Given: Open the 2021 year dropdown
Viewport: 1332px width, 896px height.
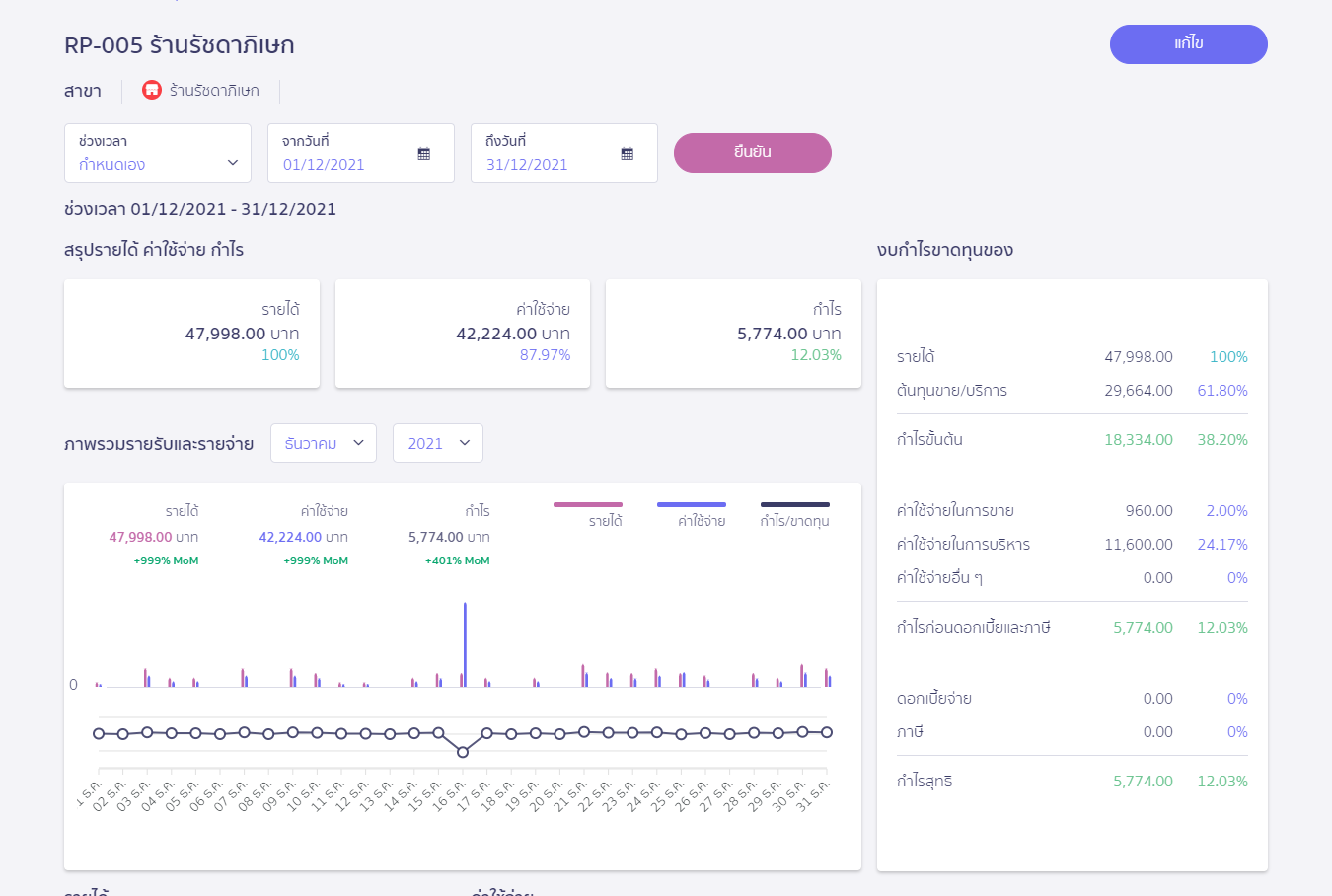Looking at the screenshot, I should pos(437,443).
